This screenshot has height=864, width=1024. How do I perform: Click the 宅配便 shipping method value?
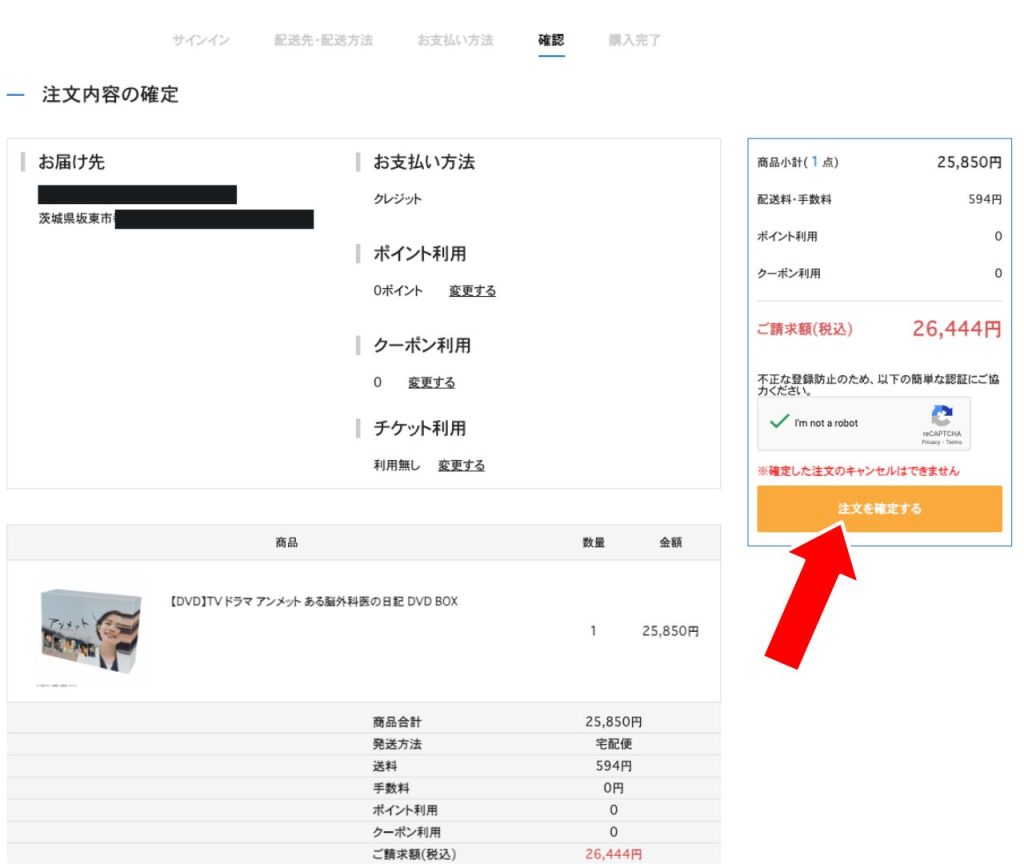(613, 744)
